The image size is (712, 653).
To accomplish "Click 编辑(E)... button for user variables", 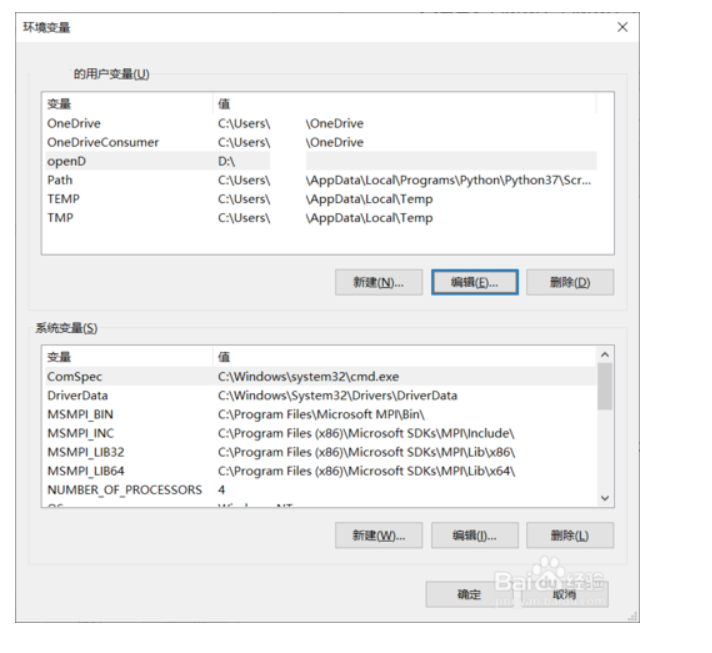I will [x=475, y=282].
